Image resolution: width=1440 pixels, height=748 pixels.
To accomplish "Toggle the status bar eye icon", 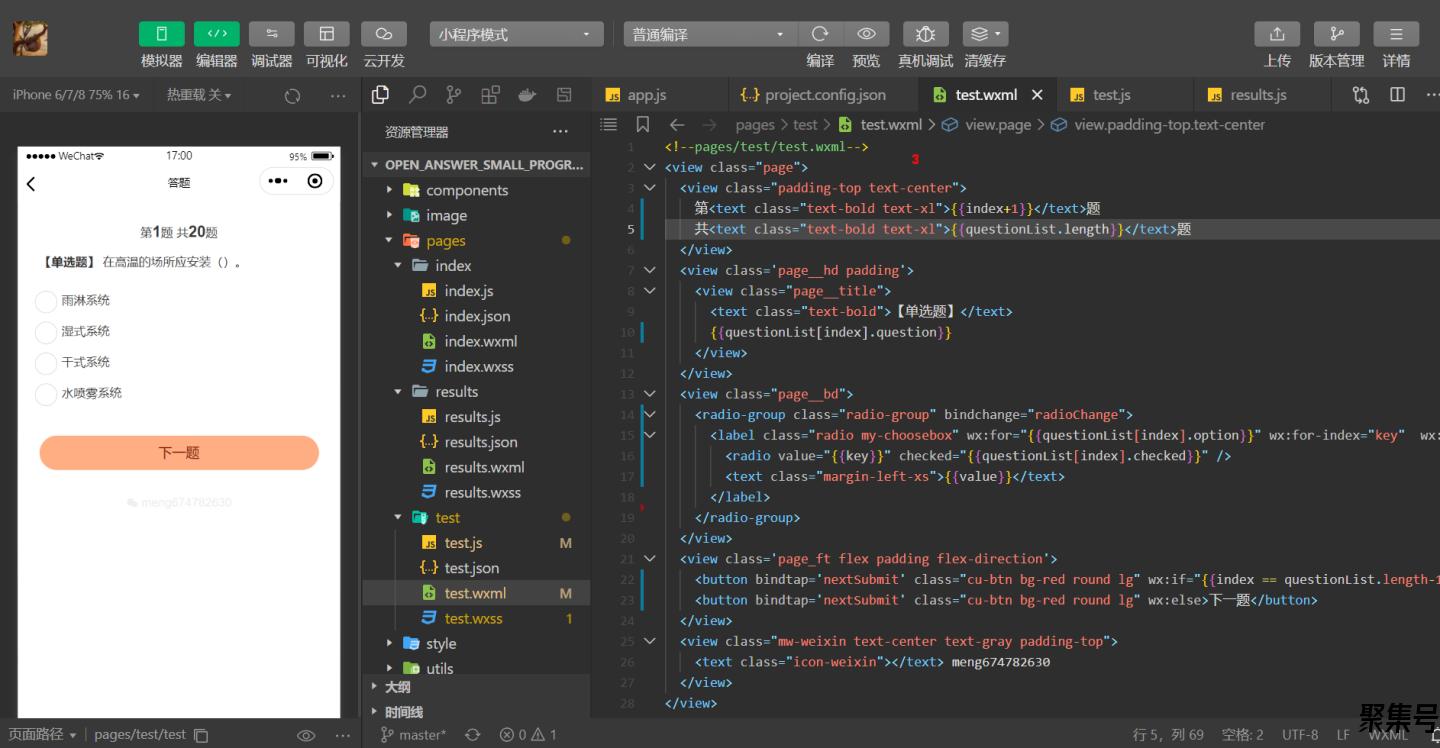I will (306, 735).
